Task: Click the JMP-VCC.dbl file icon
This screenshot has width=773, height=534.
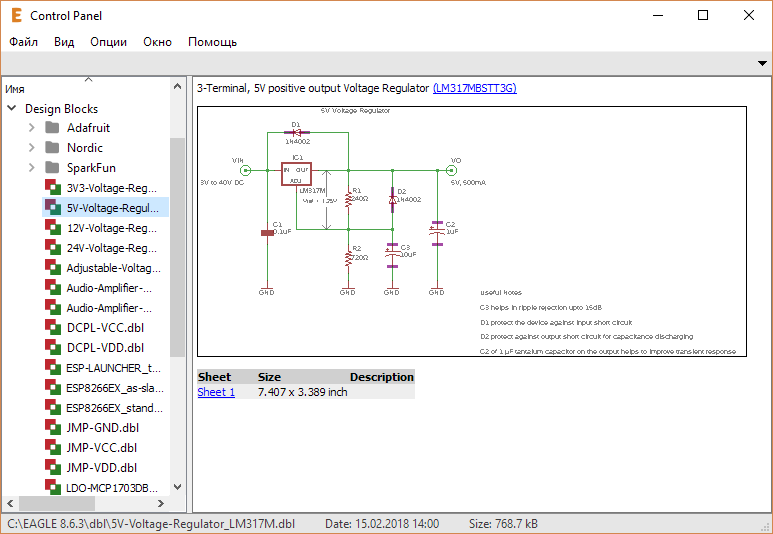Action: [53, 448]
